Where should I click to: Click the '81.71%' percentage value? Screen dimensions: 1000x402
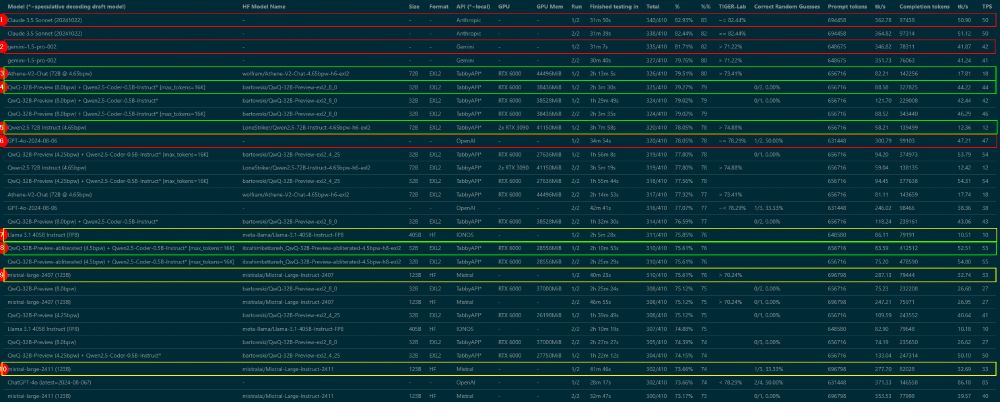pyautogui.click(x=684, y=47)
